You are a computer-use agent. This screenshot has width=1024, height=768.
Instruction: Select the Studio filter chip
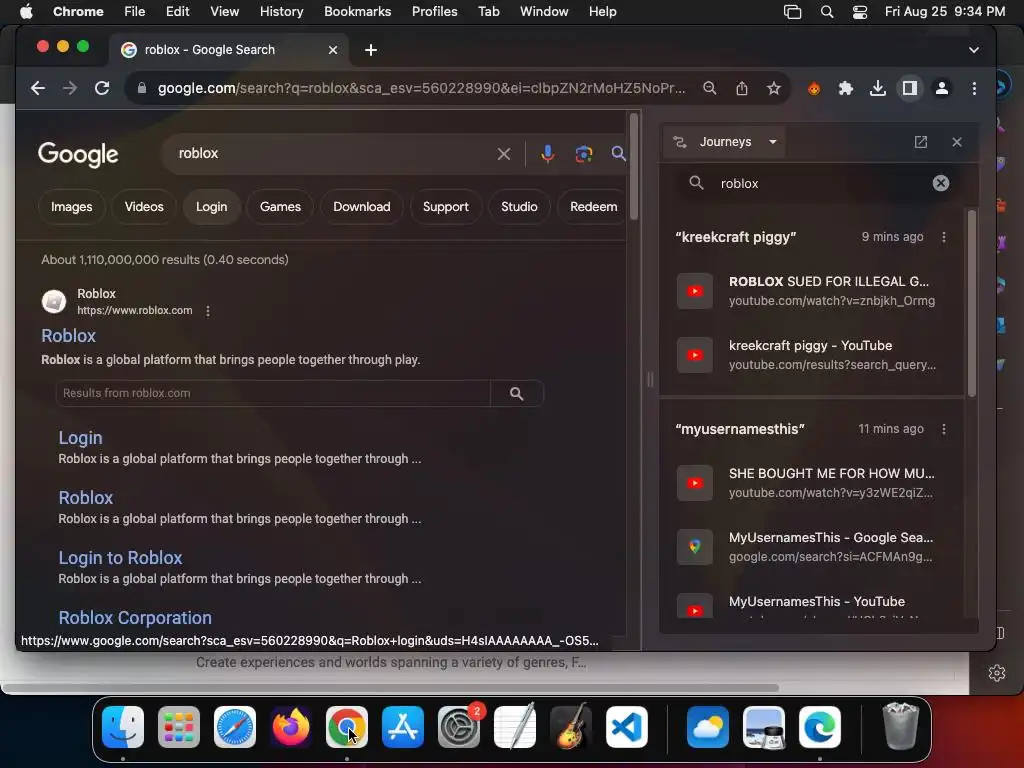click(519, 207)
